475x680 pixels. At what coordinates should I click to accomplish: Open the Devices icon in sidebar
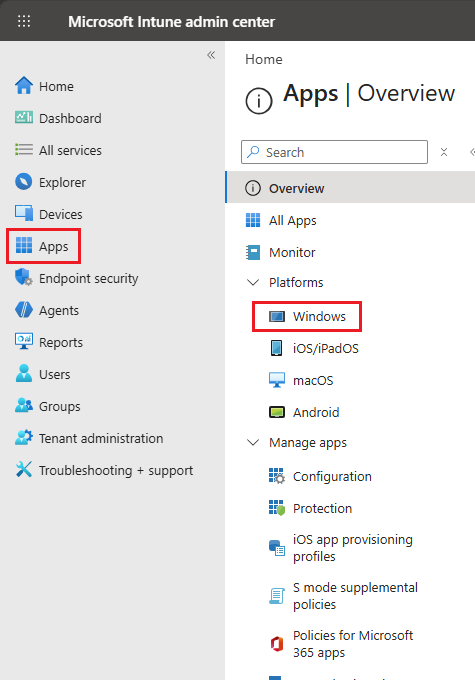[24, 214]
